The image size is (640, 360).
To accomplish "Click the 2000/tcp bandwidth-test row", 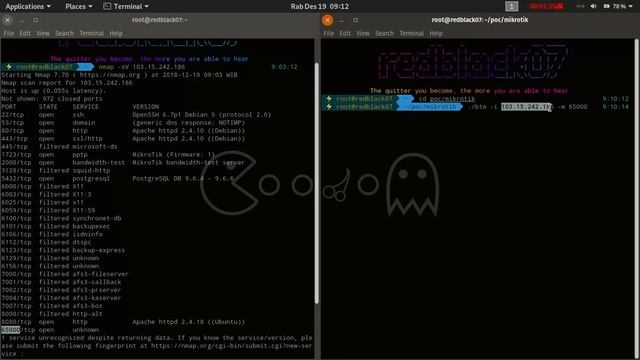I will pos(122,162).
